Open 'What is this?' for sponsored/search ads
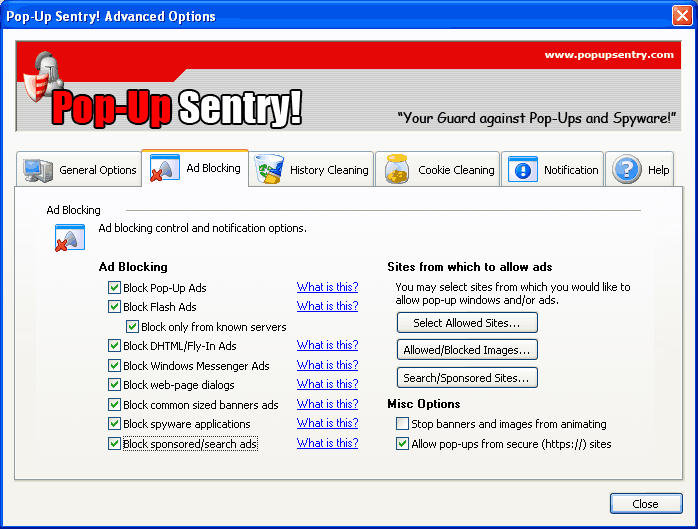 pos(328,443)
